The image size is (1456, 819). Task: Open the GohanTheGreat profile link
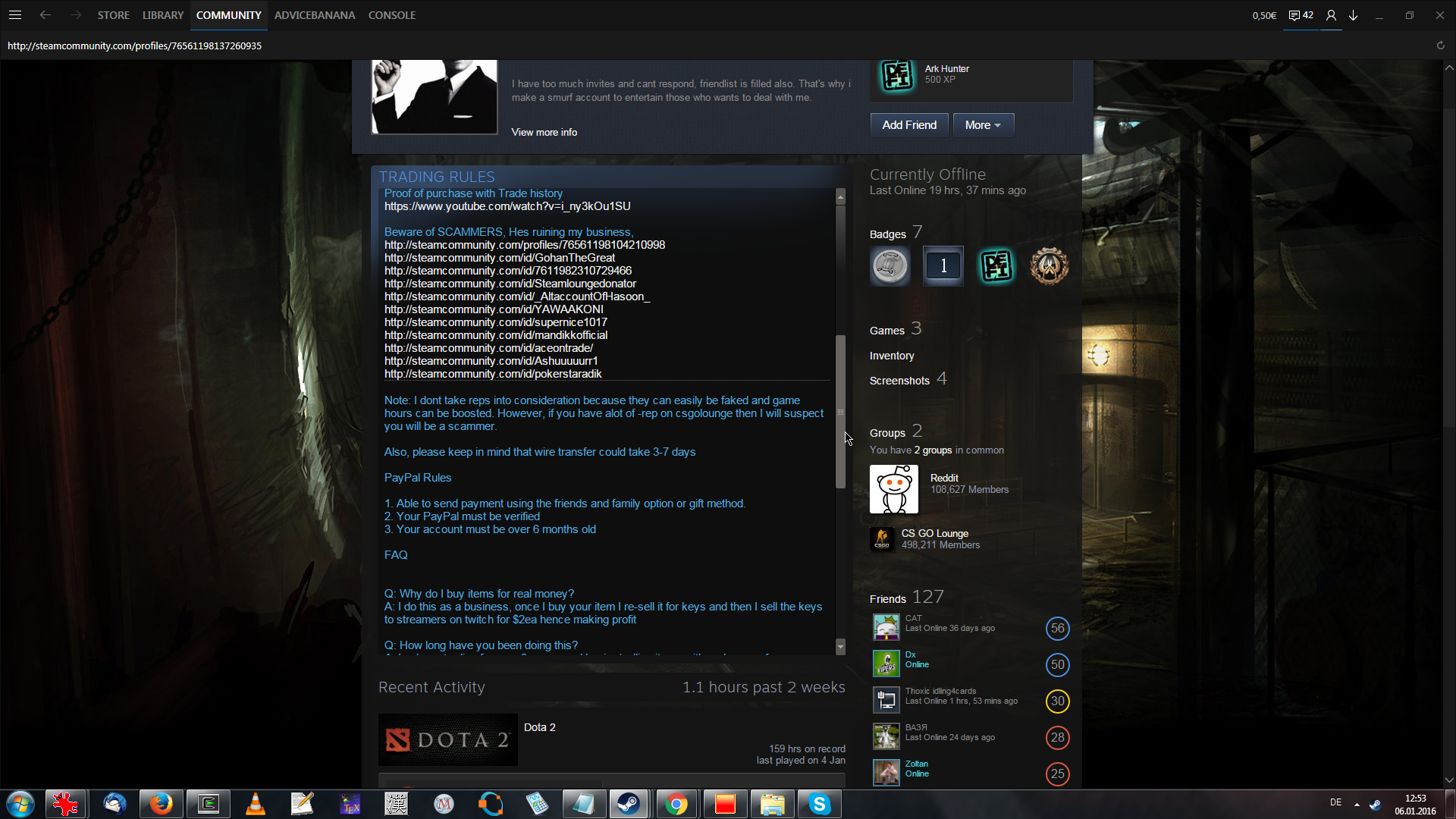coord(499,258)
